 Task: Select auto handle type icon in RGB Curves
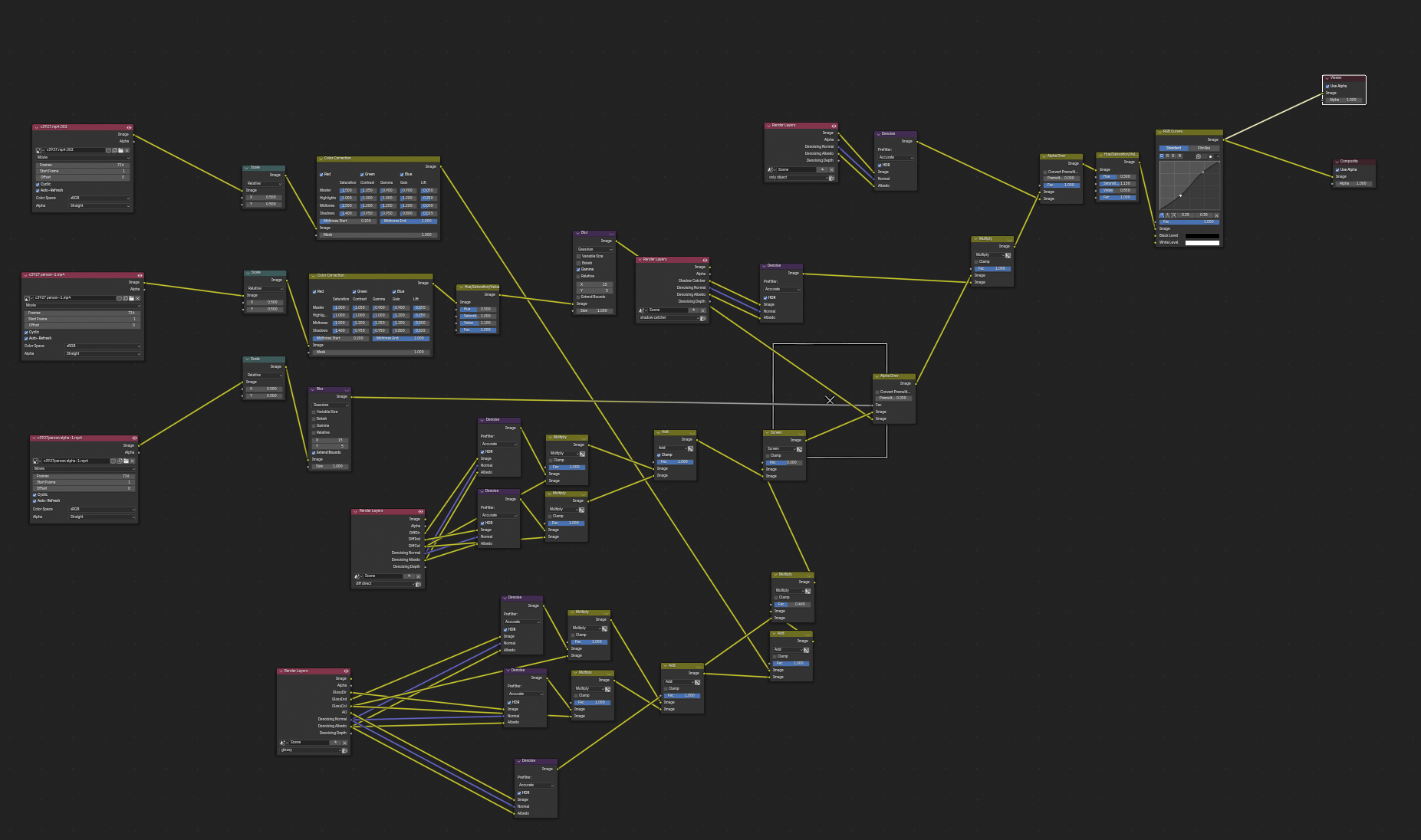tap(1162, 215)
